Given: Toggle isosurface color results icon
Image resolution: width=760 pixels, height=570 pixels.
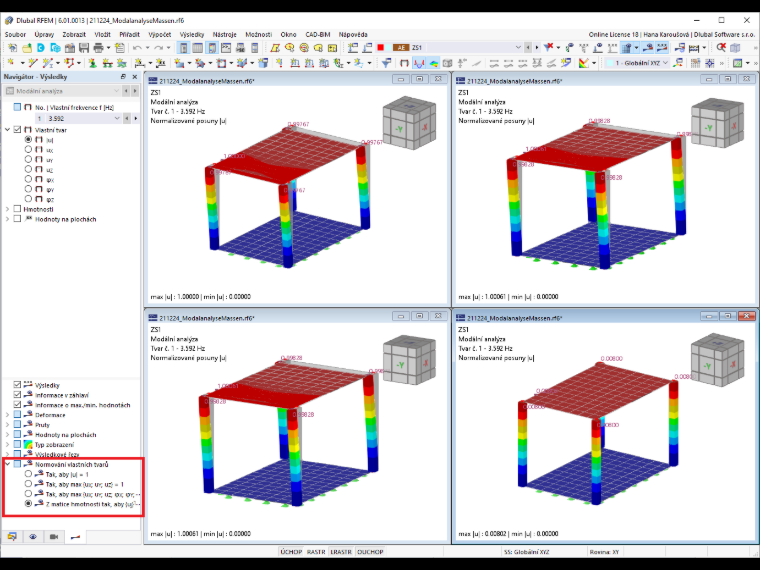Looking at the screenshot, I should point(433,63).
